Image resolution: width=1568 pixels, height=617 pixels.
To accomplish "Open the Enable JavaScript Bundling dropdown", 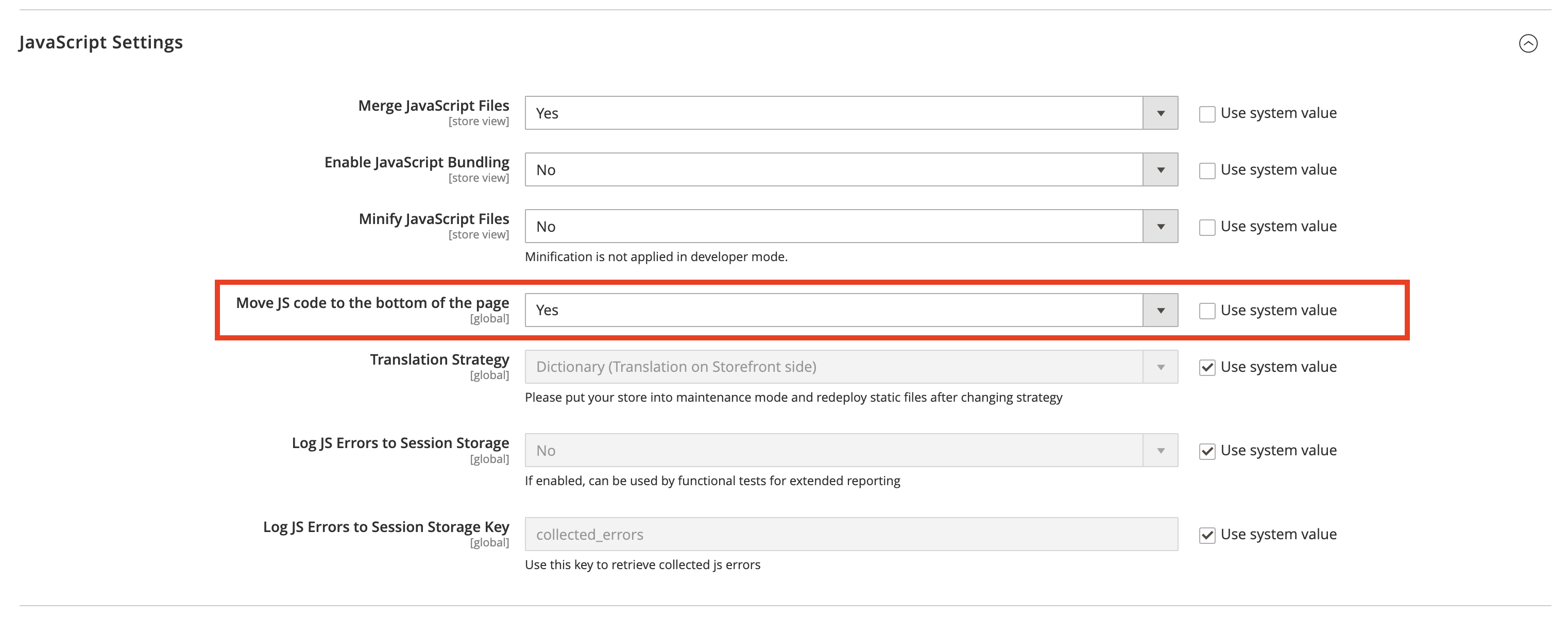I will click(1160, 169).
